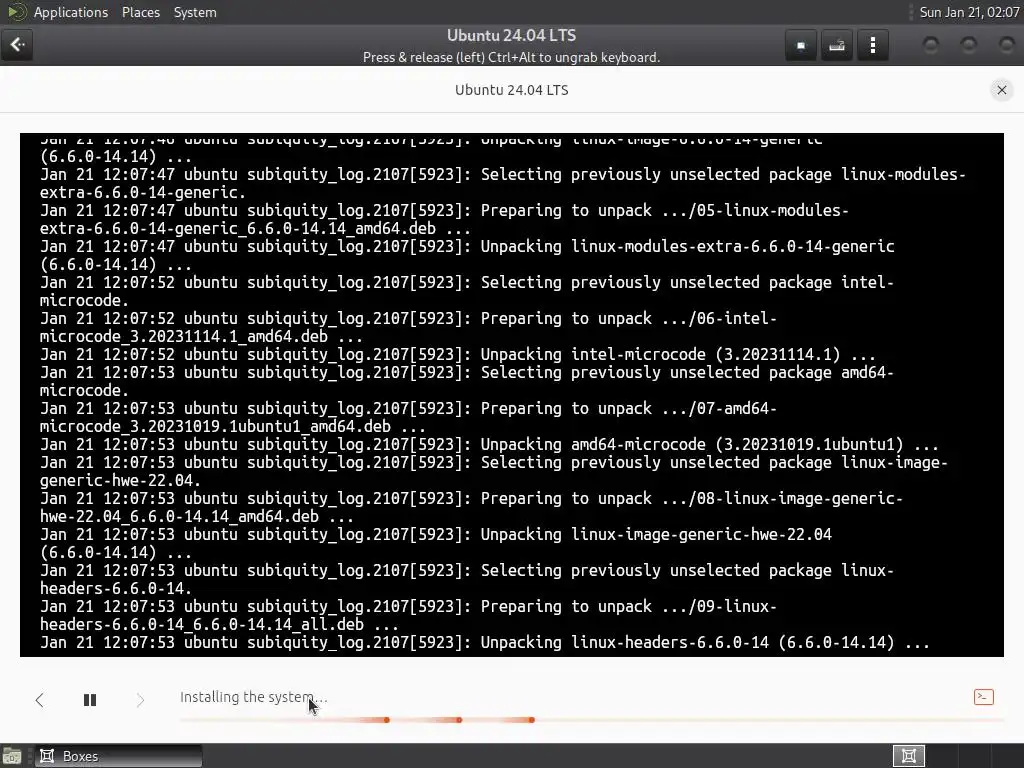The image size is (1024, 768).
Task: Click the distro logo in top panel
Action: point(16,12)
